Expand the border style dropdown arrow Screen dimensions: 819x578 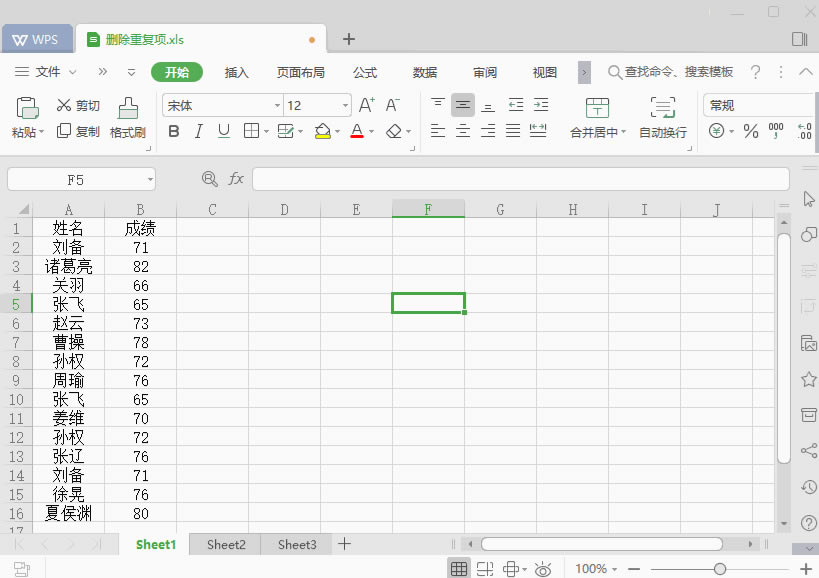265,131
